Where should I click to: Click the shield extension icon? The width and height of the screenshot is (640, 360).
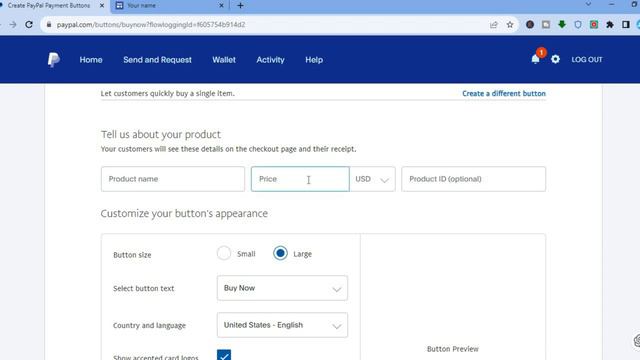(578, 24)
